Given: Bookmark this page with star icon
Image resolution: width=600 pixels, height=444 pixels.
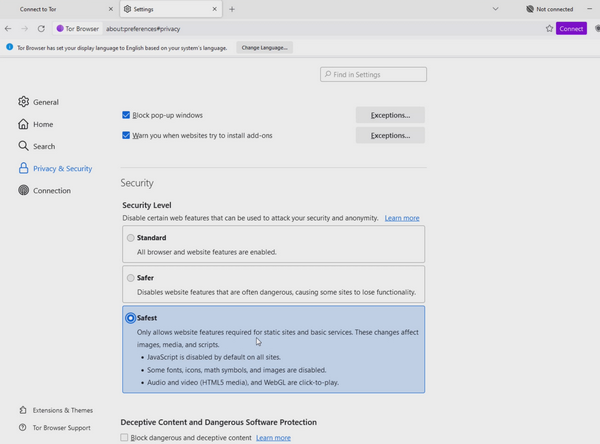Looking at the screenshot, I should (x=549, y=29).
